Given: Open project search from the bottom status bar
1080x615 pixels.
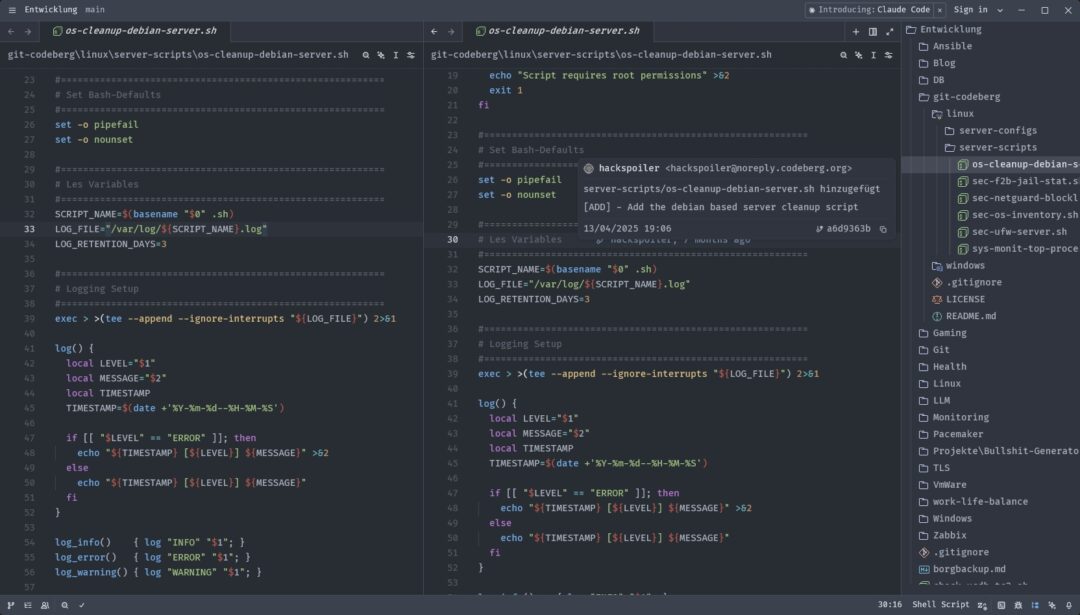Looking at the screenshot, I should [x=65, y=604].
